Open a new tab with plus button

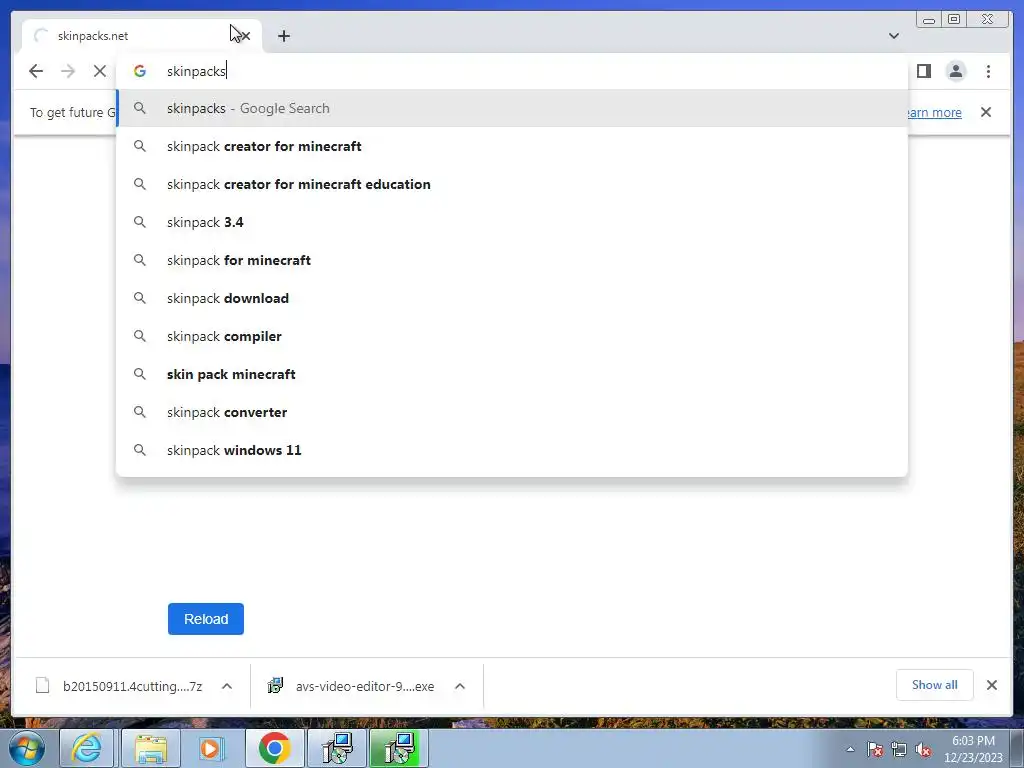tap(283, 36)
